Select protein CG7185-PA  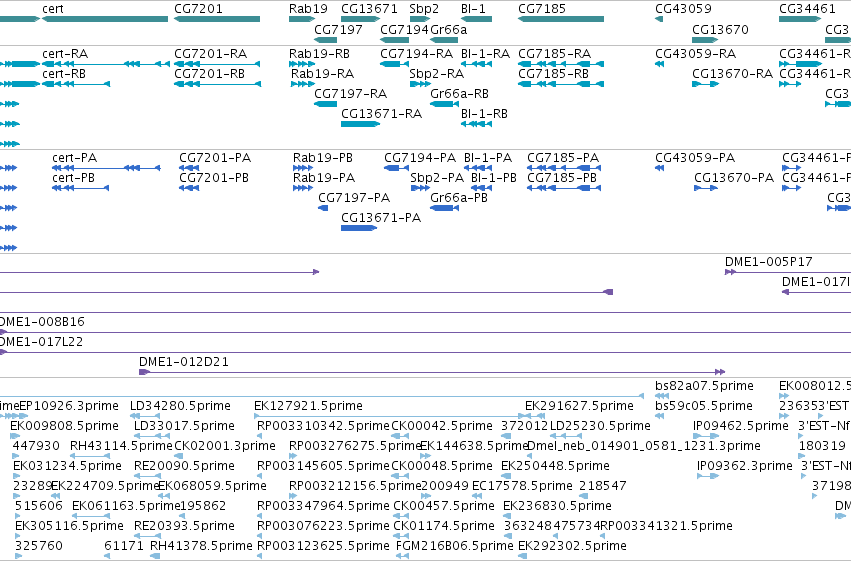pos(563,158)
